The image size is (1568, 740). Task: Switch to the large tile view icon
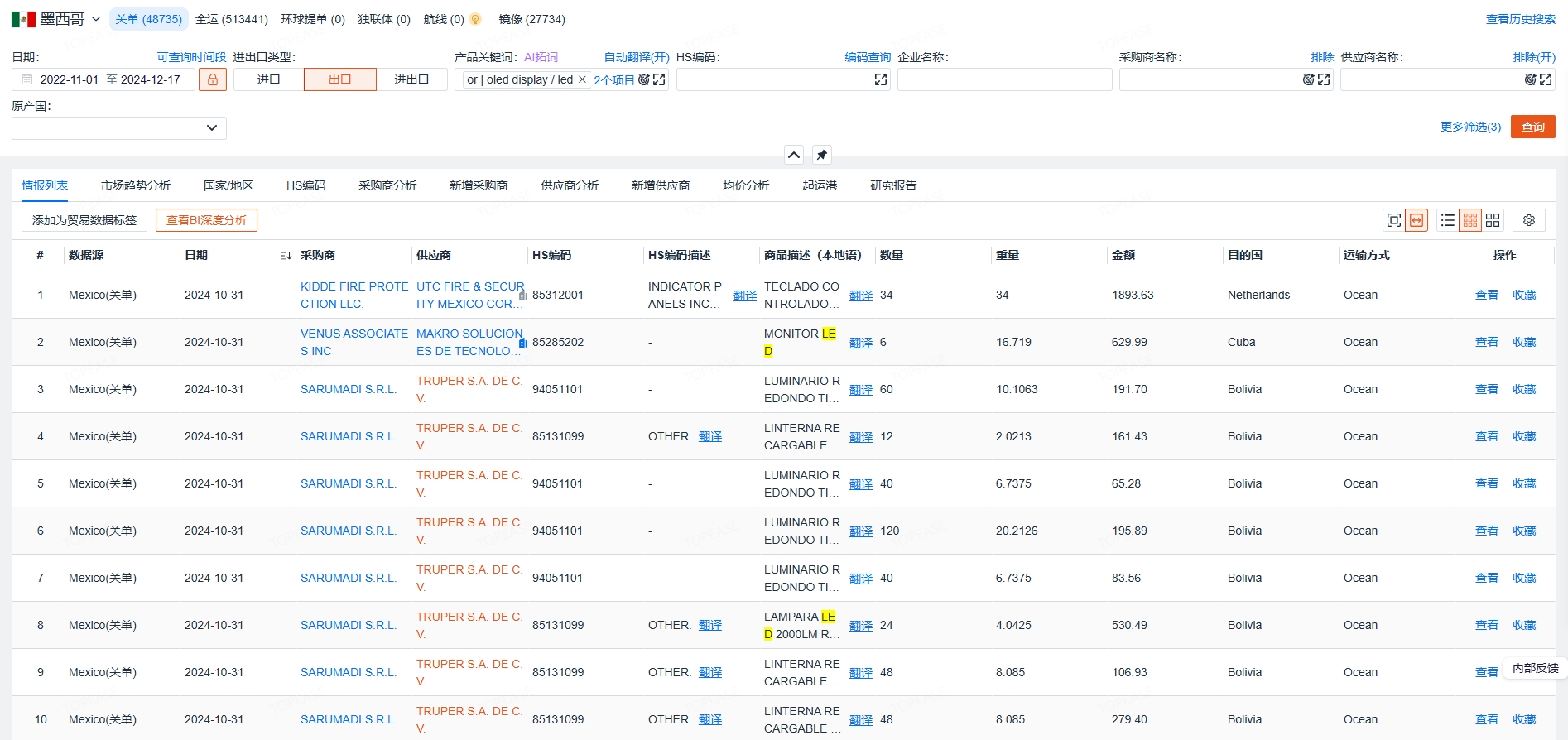pos(1493,220)
